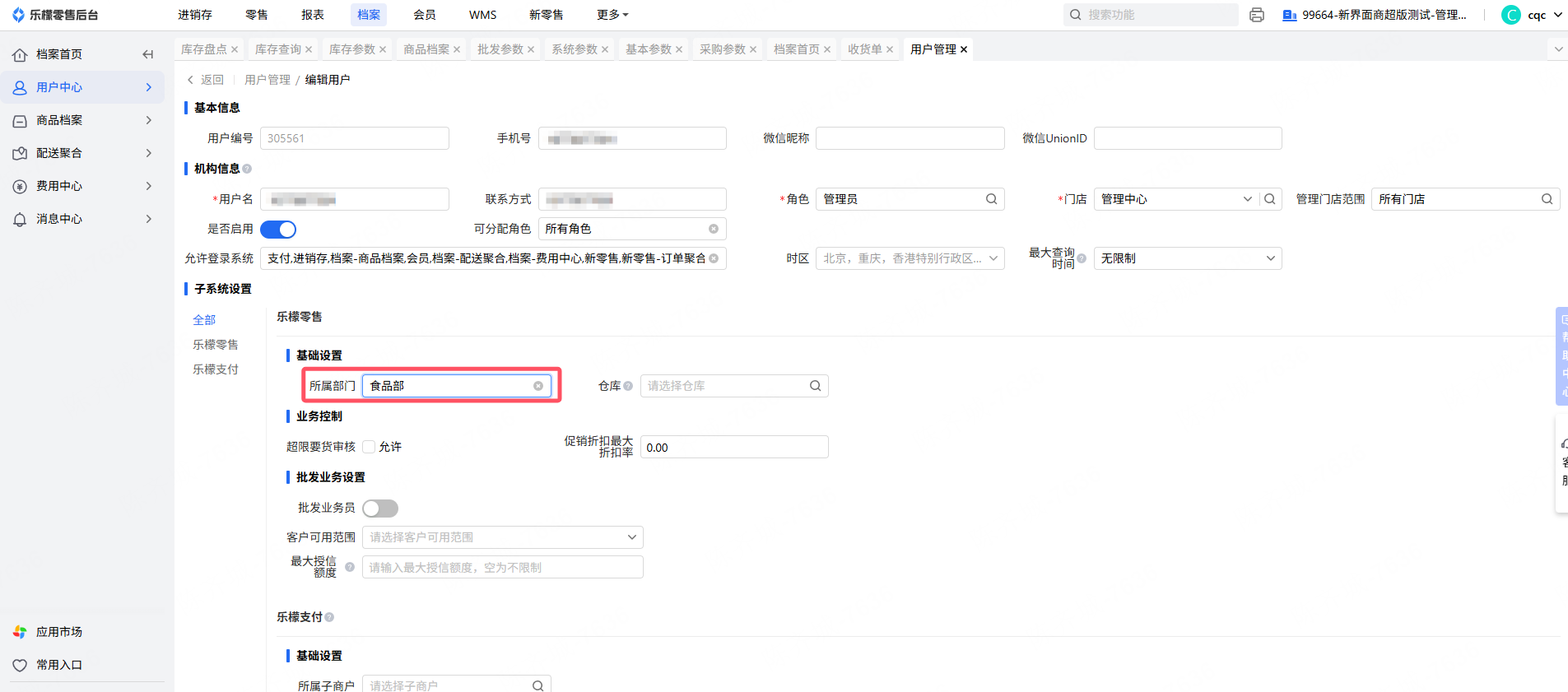Select 乐檬零售 in subsystem list

pos(216,345)
